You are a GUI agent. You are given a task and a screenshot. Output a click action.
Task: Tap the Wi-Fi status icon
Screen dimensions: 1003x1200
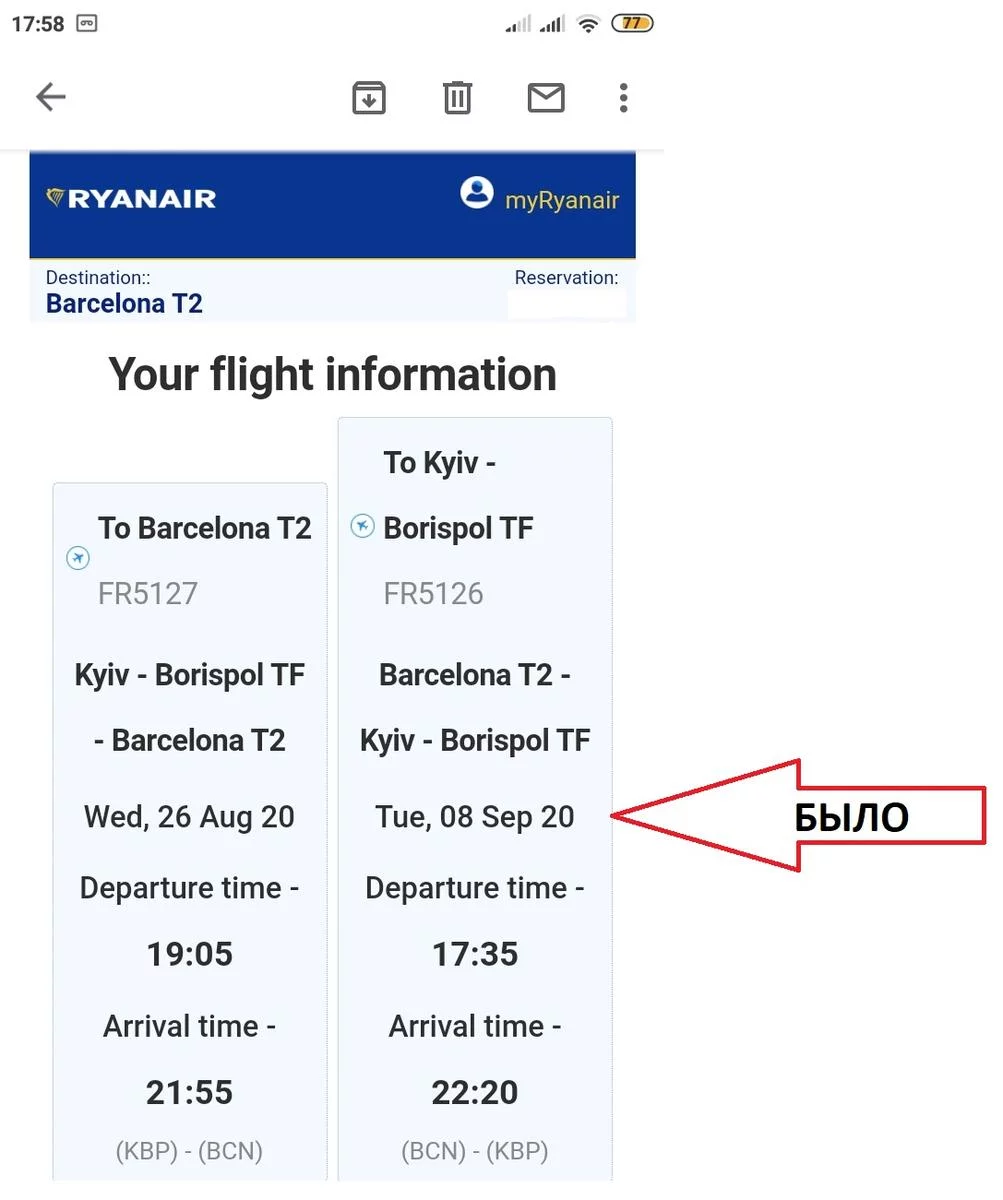(588, 24)
